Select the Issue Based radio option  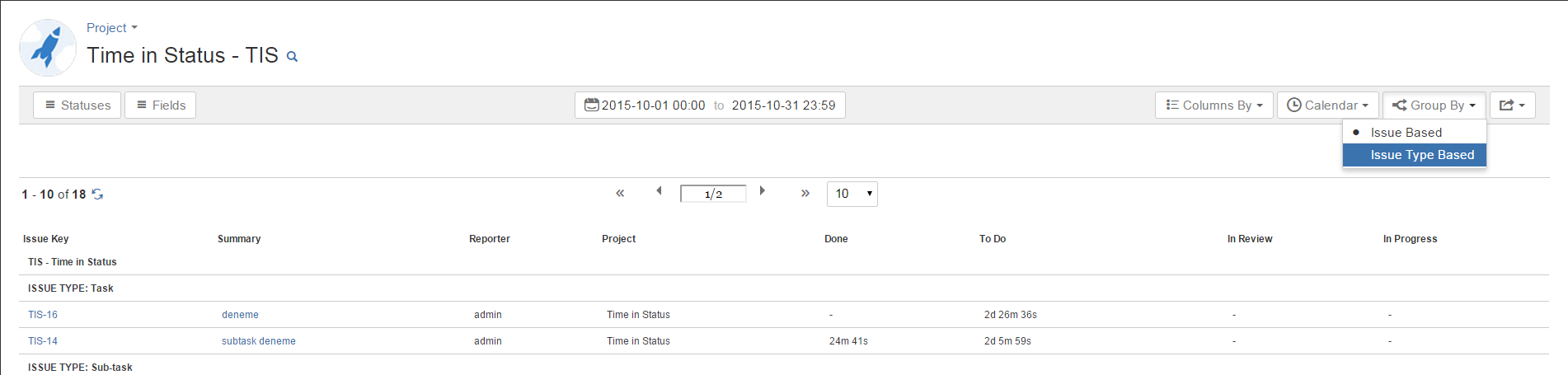click(x=1406, y=133)
